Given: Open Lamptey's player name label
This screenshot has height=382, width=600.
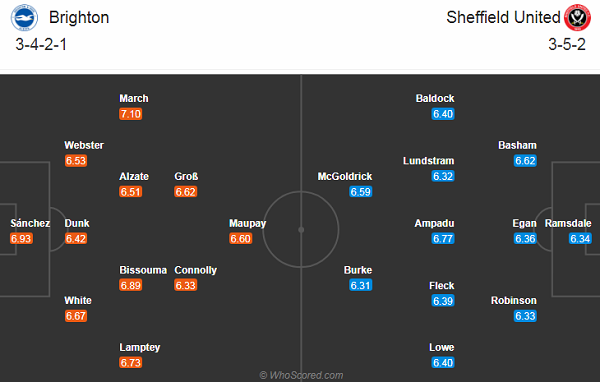Looking at the screenshot, I should pos(140,348).
